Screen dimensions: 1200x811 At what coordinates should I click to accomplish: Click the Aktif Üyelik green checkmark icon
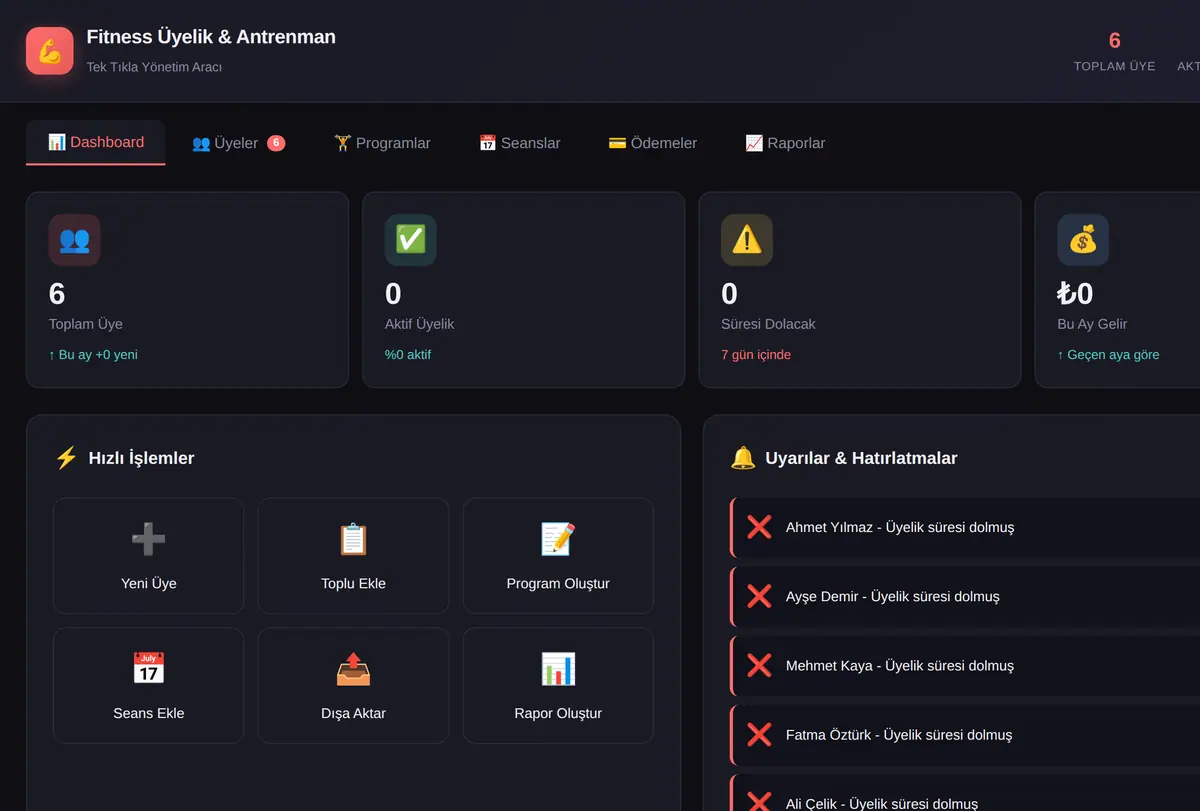pos(411,240)
